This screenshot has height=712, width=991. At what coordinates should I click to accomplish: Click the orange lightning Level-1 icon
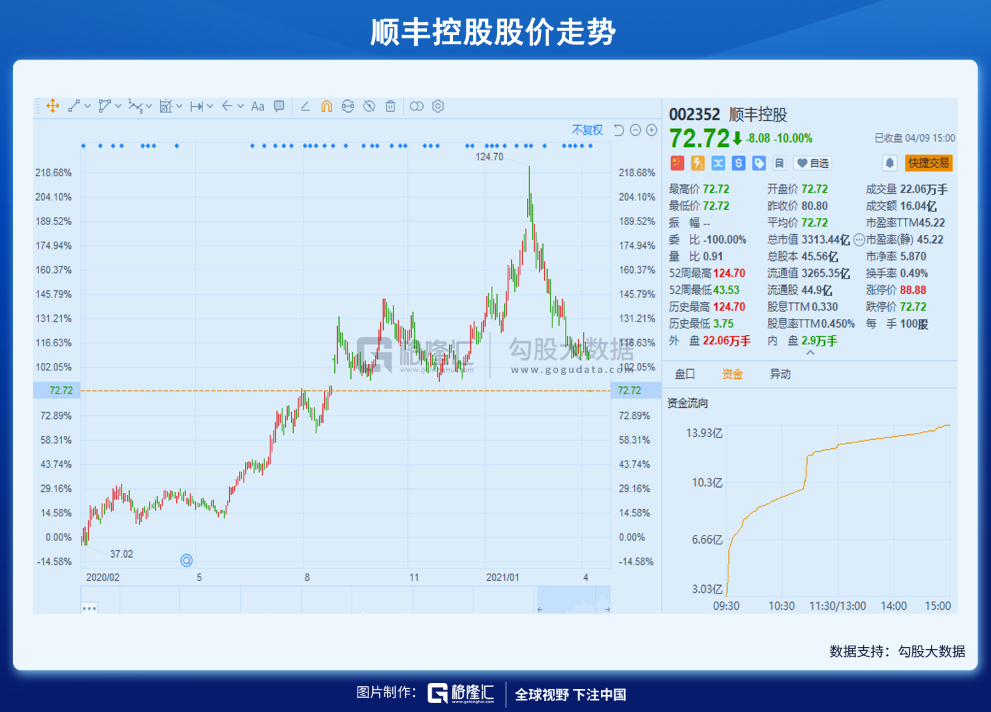point(698,163)
